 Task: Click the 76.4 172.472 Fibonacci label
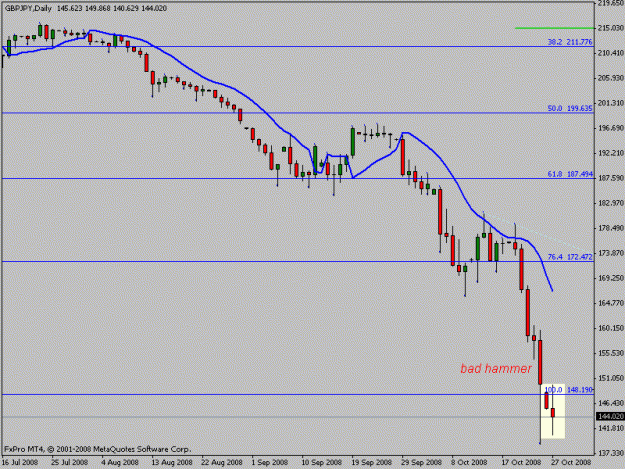coord(570,257)
